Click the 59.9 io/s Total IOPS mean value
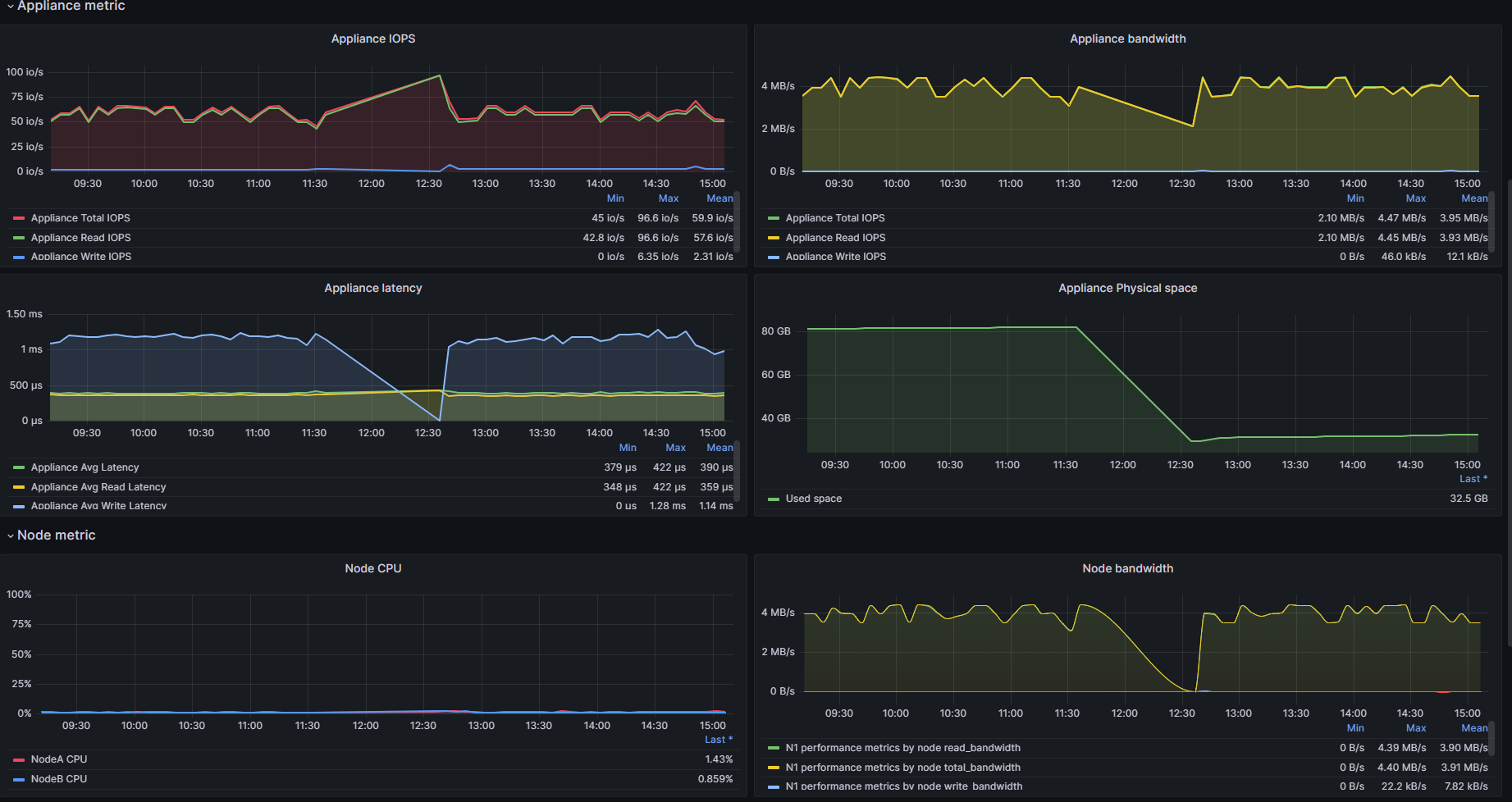The height and width of the screenshot is (802, 1512). click(x=712, y=218)
